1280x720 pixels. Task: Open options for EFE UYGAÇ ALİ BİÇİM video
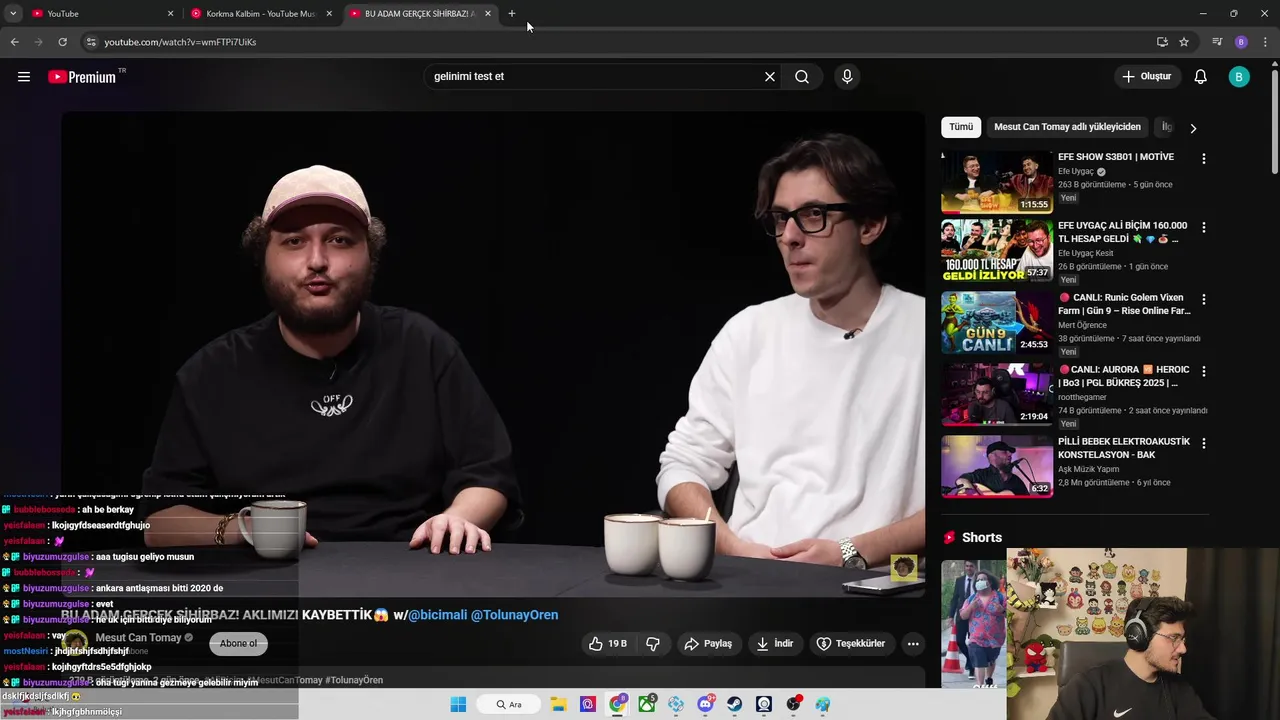point(1204,228)
